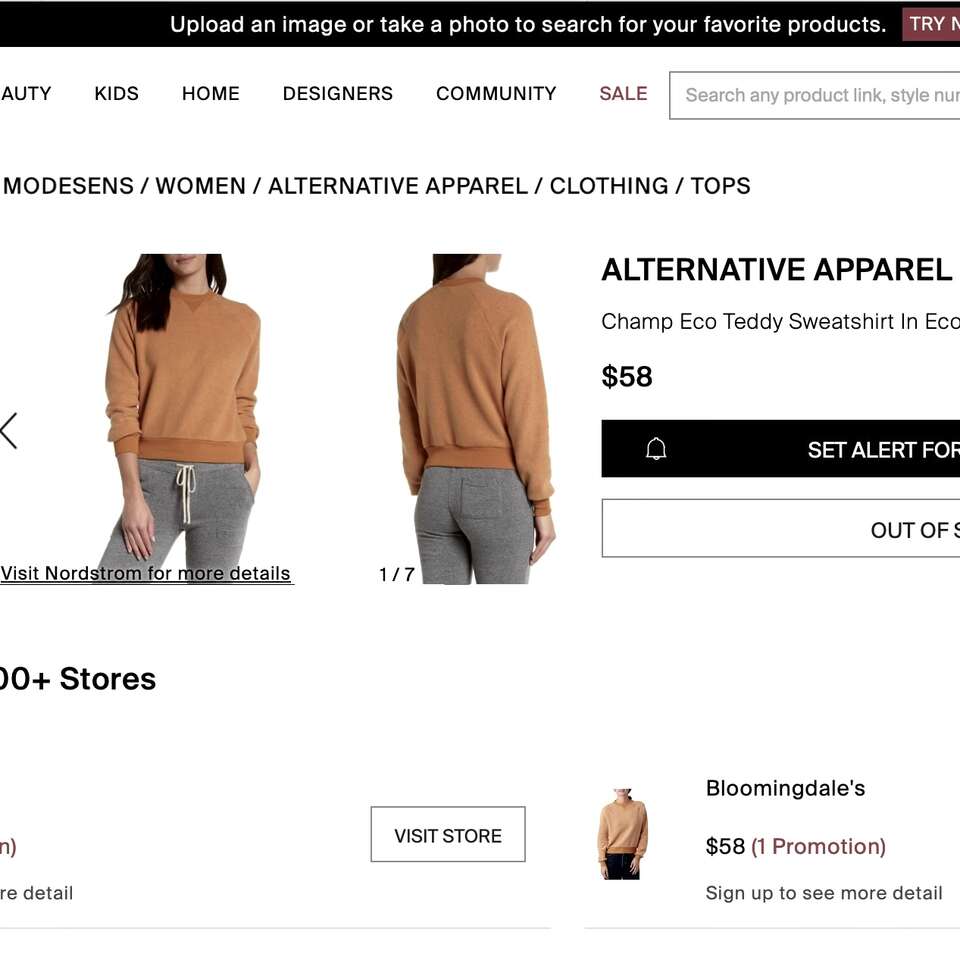Open the Community menu
960x960 pixels.
click(x=496, y=94)
